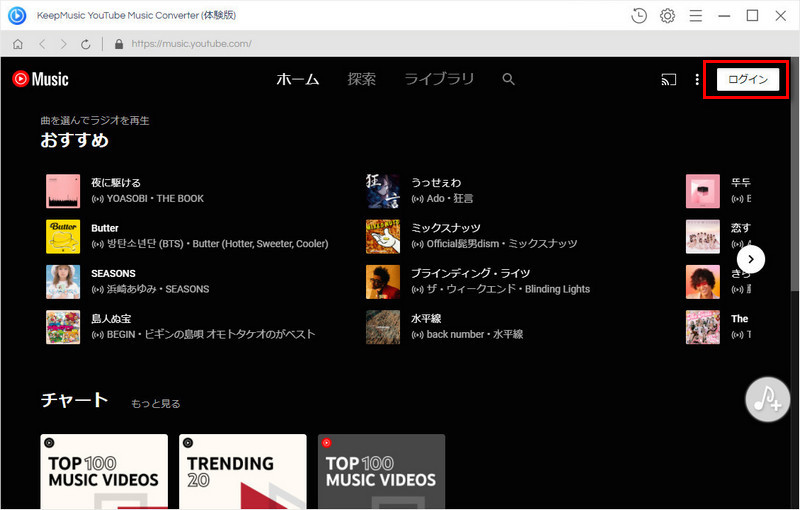Click artist line YOASOBI・THE BOOK
This screenshot has height=510, width=800.
[155, 198]
